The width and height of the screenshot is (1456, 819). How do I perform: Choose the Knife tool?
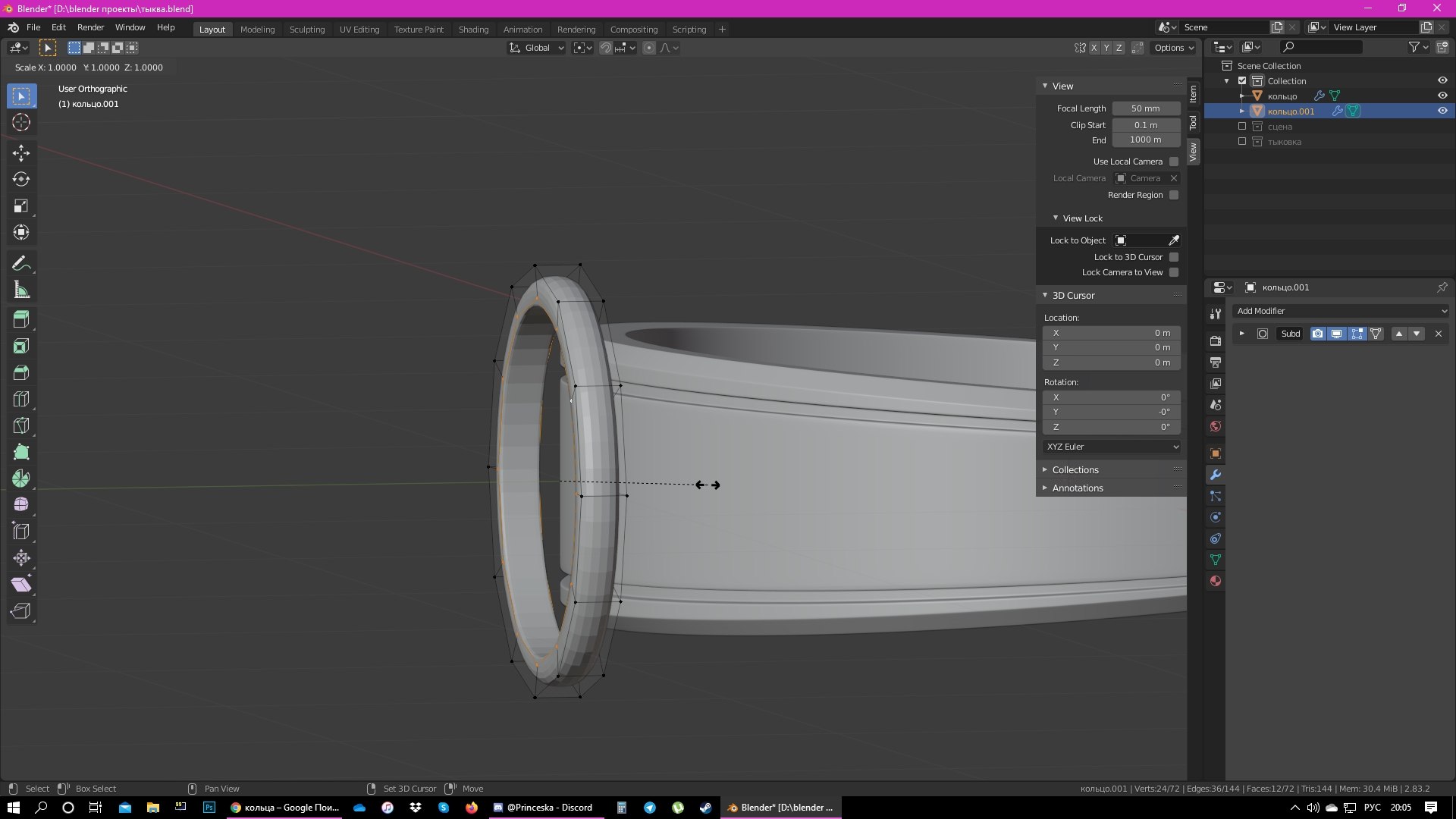point(21,425)
